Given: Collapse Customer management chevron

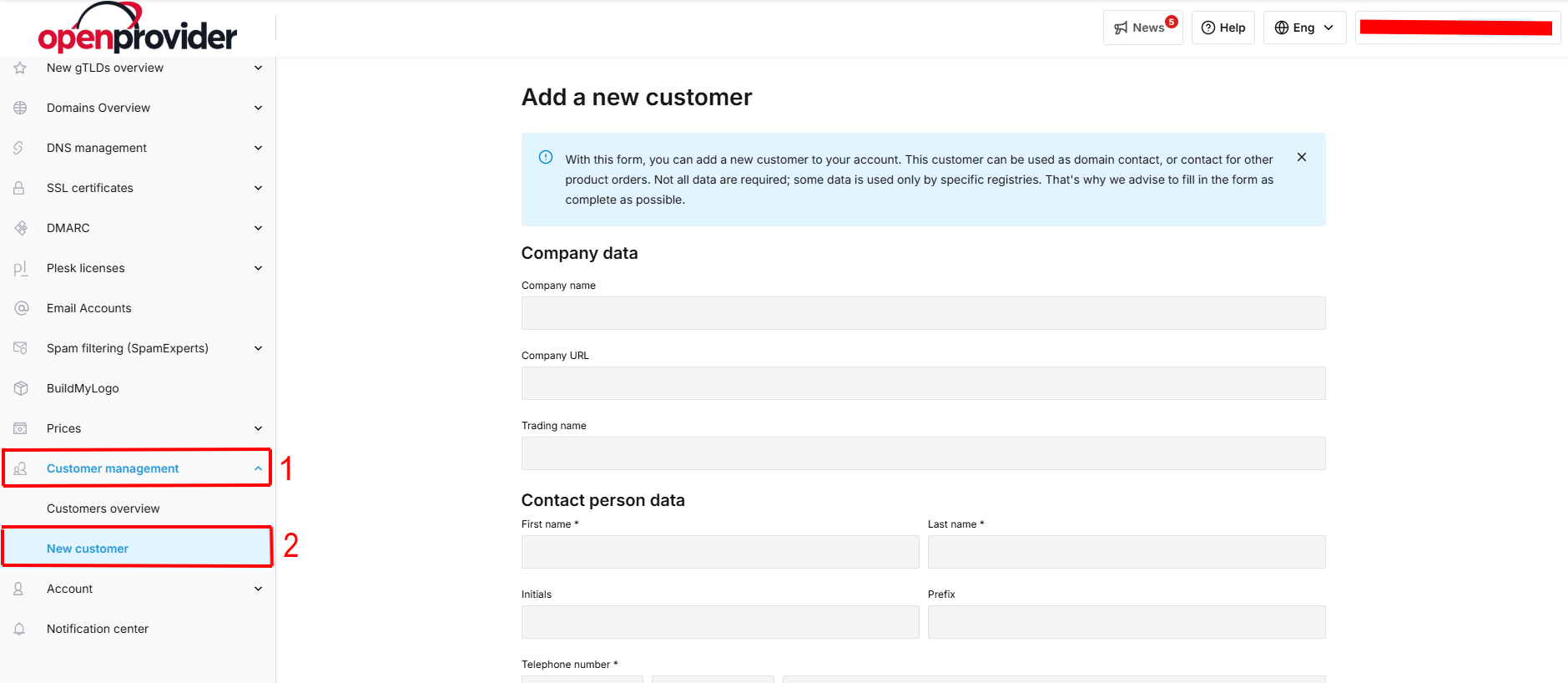Looking at the screenshot, I should coord(259,468).
